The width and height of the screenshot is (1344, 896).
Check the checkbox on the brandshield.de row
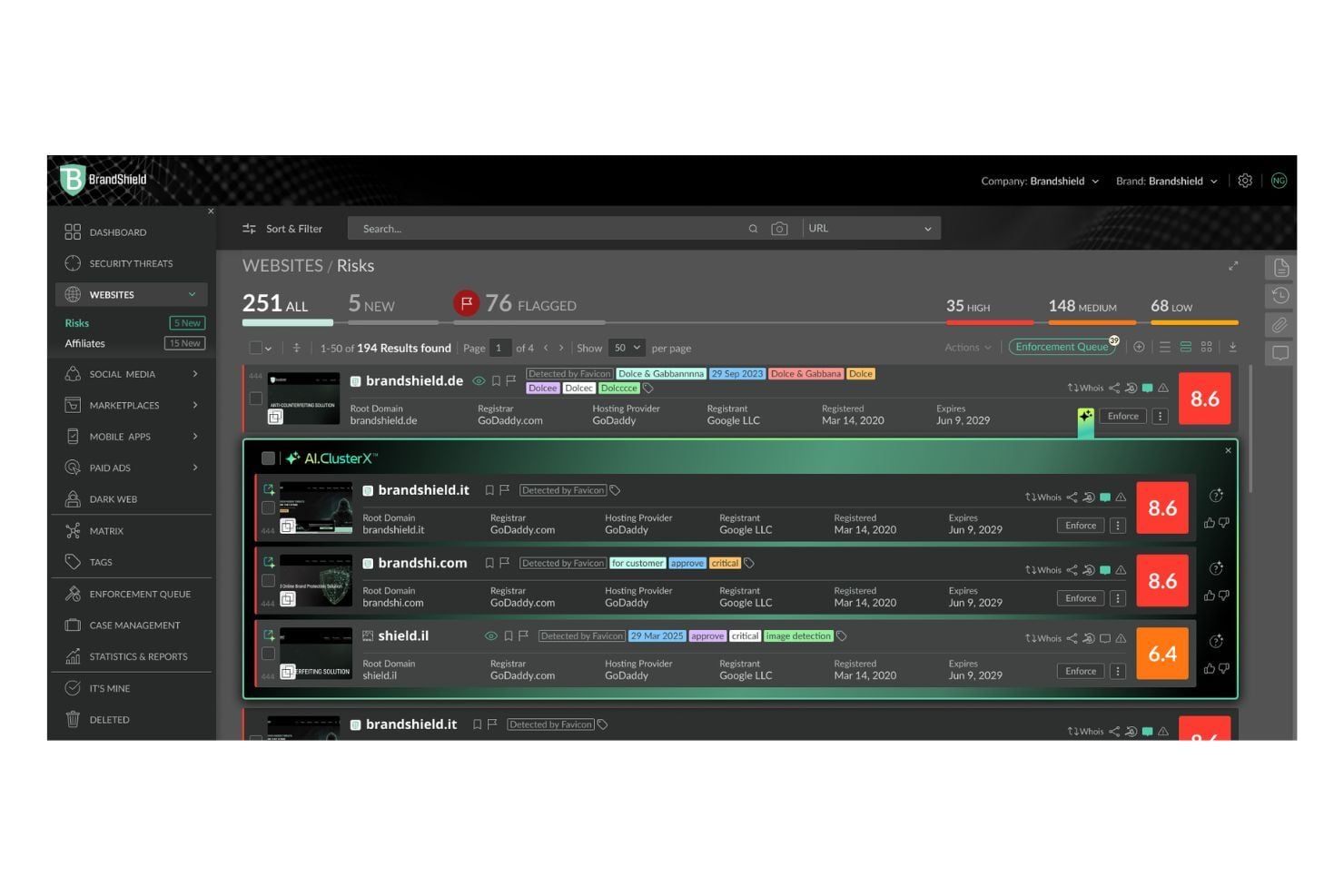coord(255,398)
